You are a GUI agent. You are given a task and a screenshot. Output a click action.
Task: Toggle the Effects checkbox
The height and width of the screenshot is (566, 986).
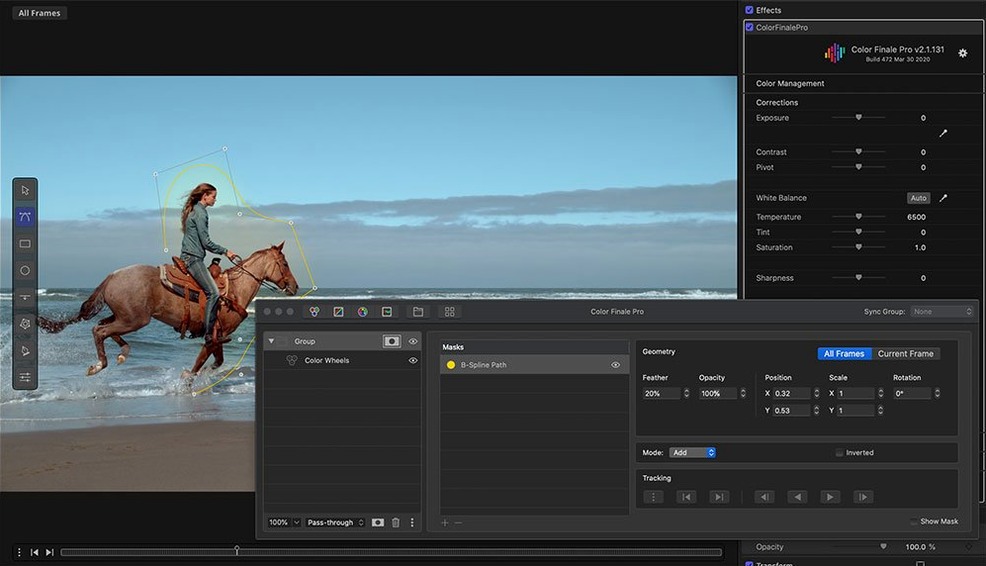coord(749,10)
